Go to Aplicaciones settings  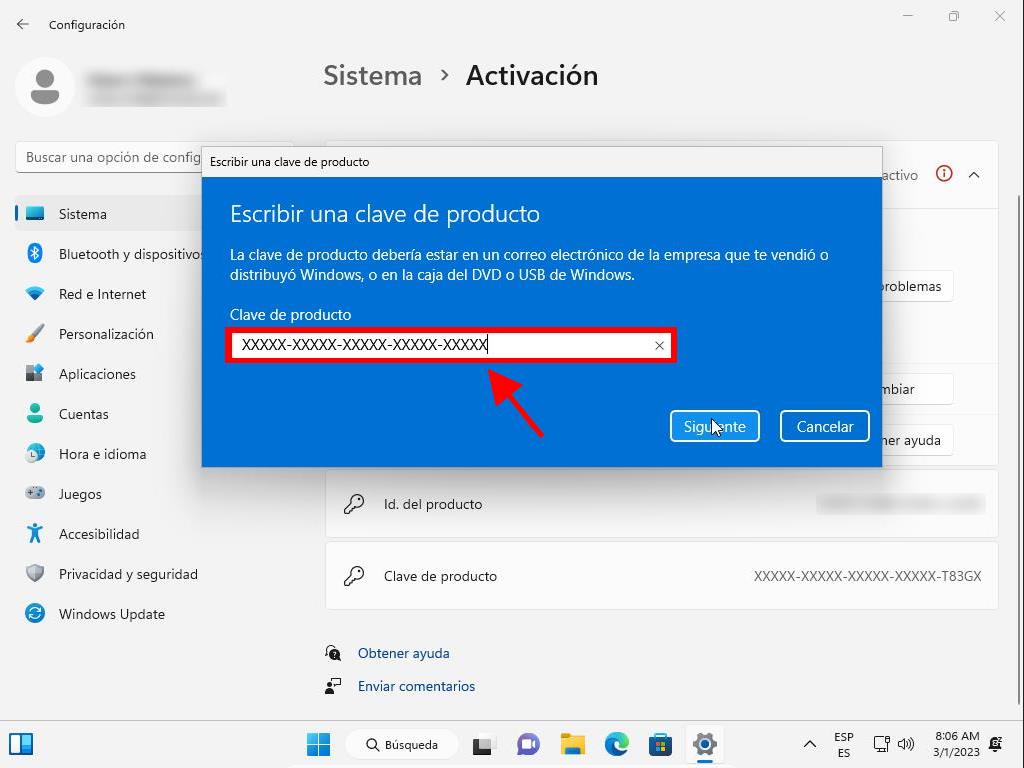(97, 374)
